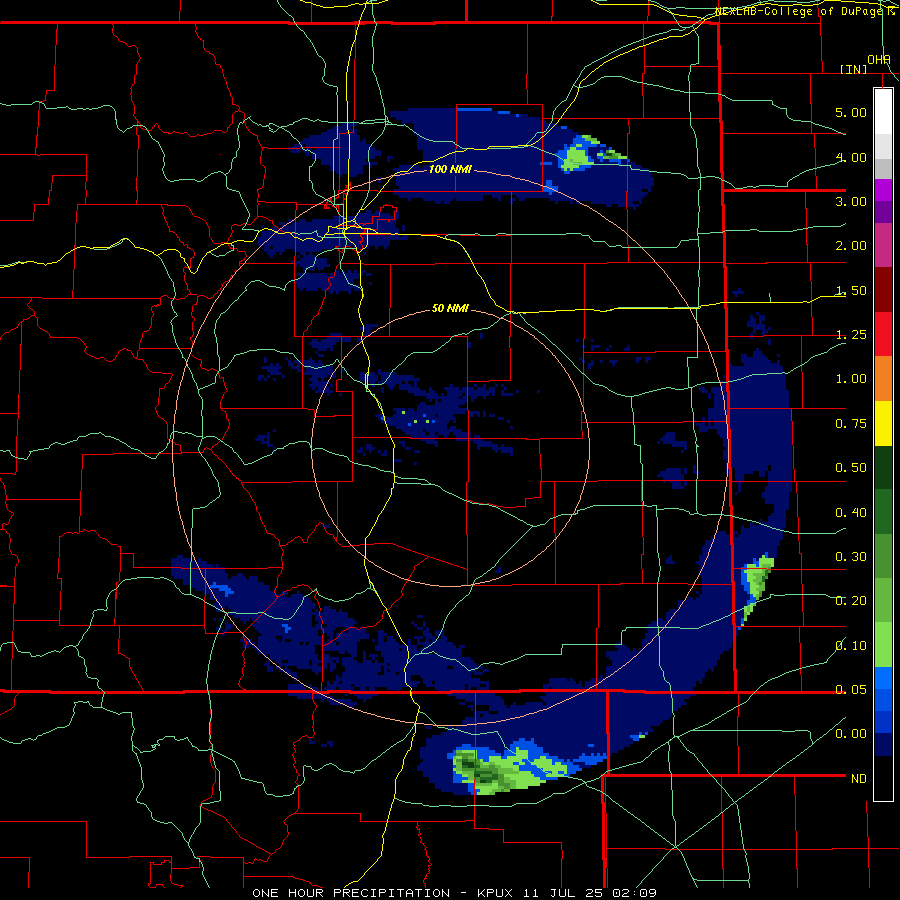Select the 3.00 legend value
Image resolution: width=900 pixels, height=900 pixels.
coord(851,201)
